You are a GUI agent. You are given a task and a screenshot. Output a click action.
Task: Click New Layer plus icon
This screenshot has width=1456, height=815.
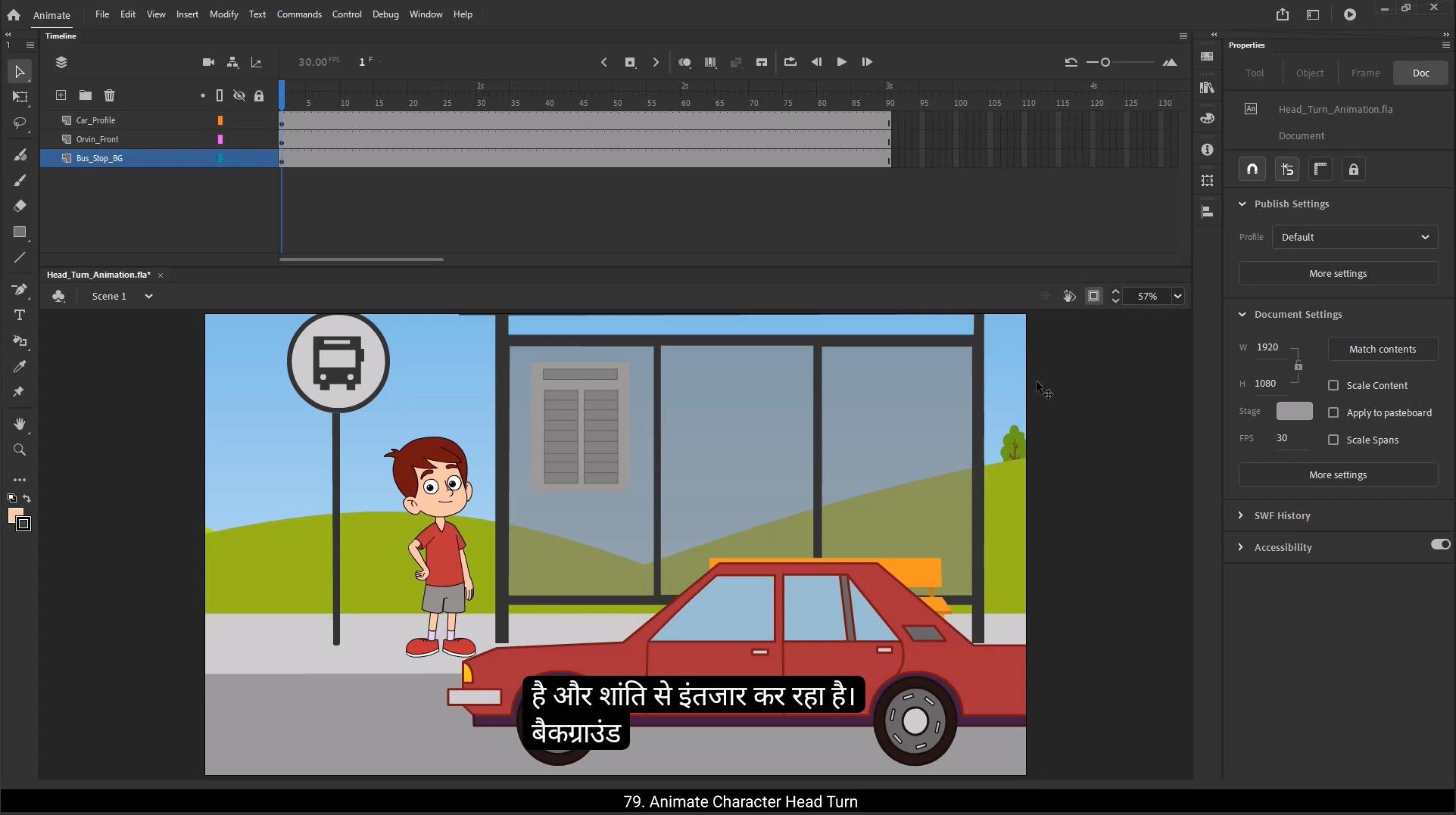pos(61,95)
